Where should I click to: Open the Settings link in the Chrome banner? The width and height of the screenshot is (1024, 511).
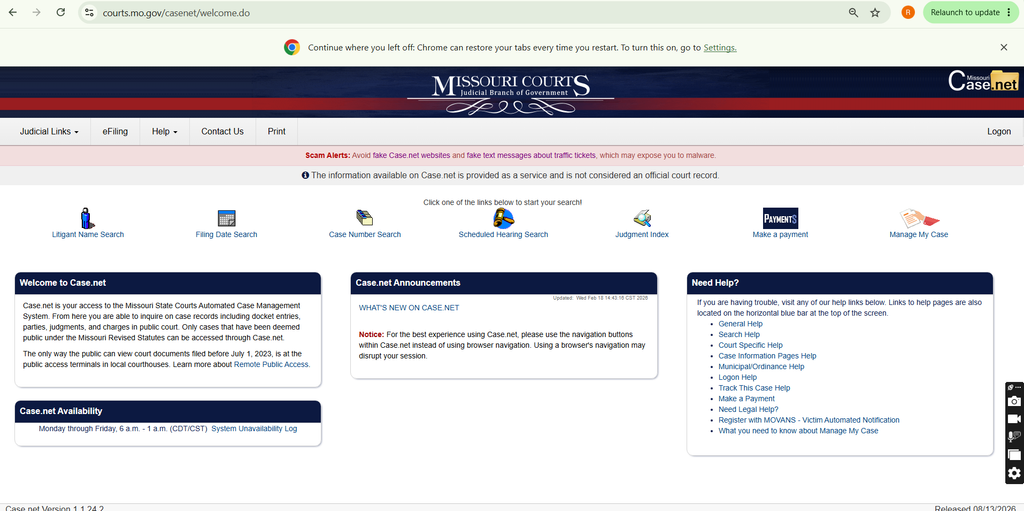pos(720,48)
